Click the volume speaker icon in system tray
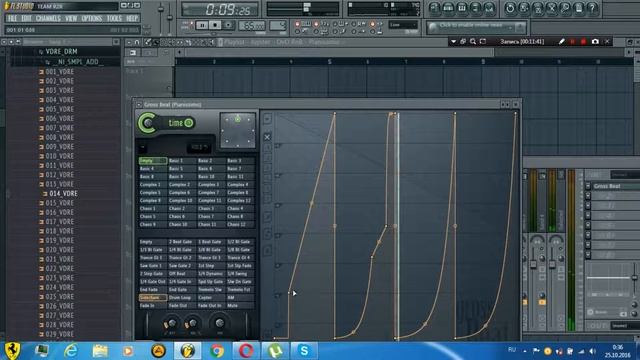The height and width of the screenshot is (360, 640). 593,351
